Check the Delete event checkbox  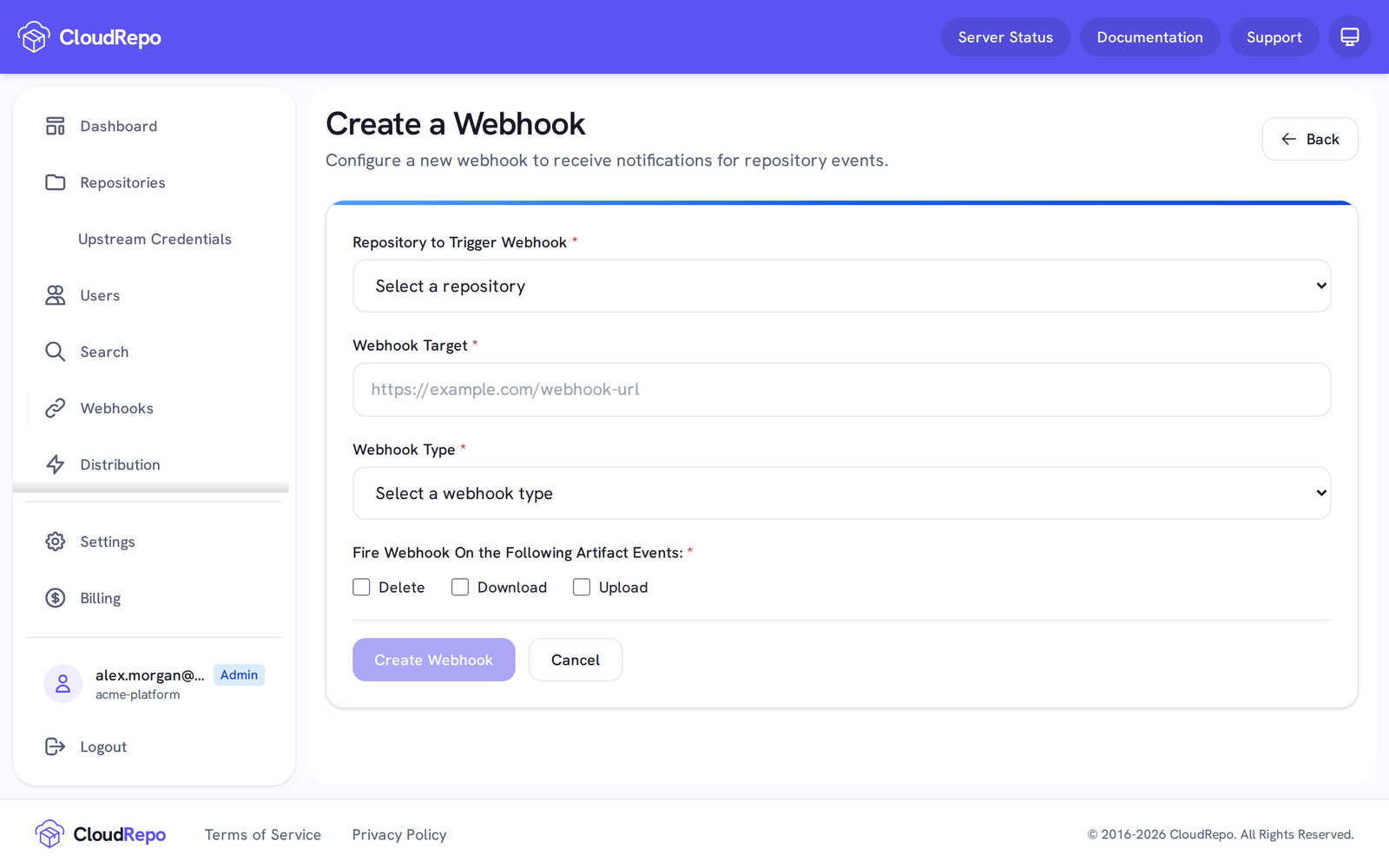(x=361, y=588)
